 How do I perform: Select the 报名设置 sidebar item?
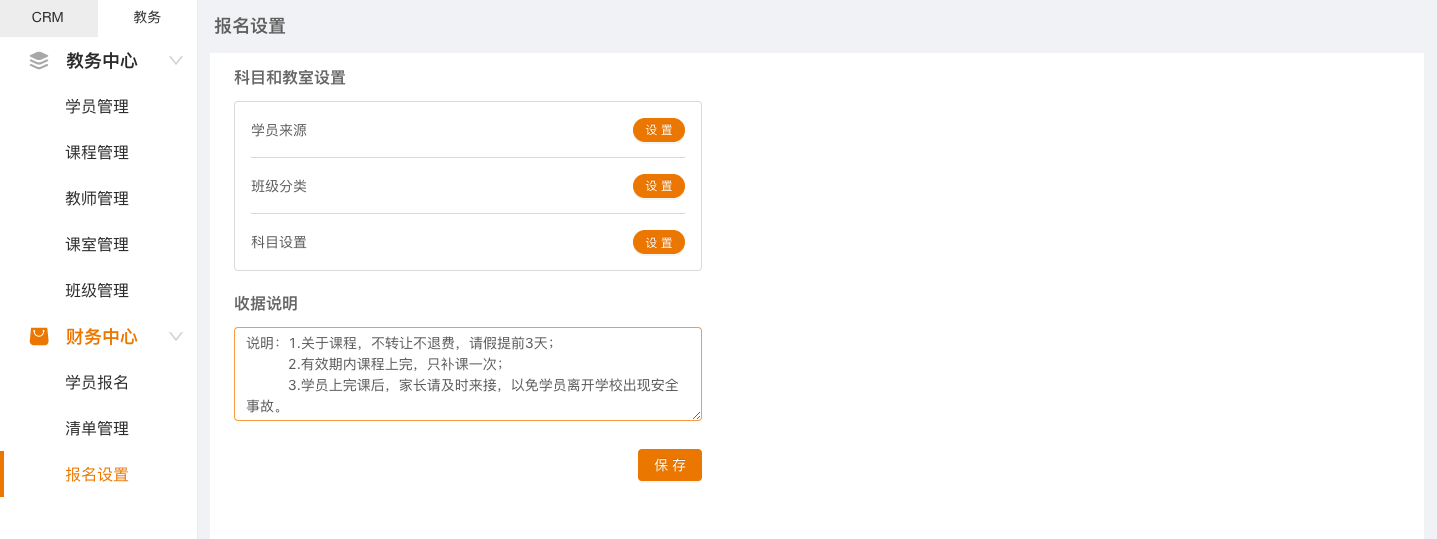(97, 475)
